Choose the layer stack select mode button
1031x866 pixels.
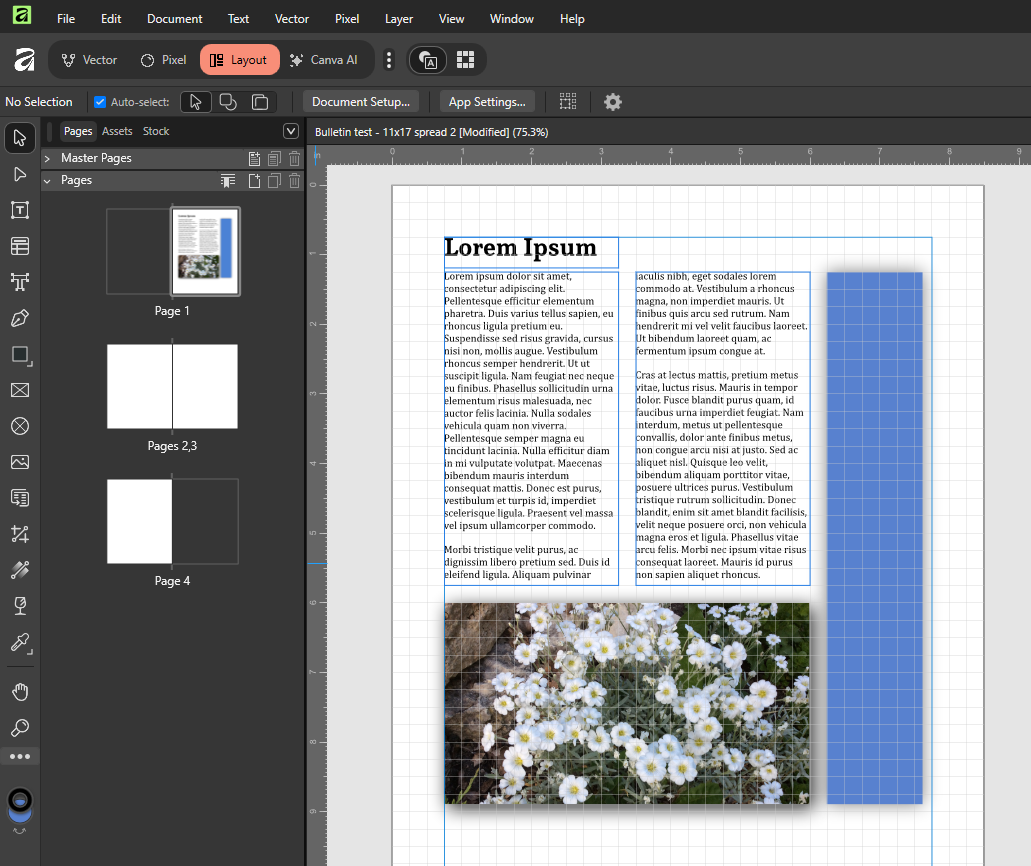(260, 102)
